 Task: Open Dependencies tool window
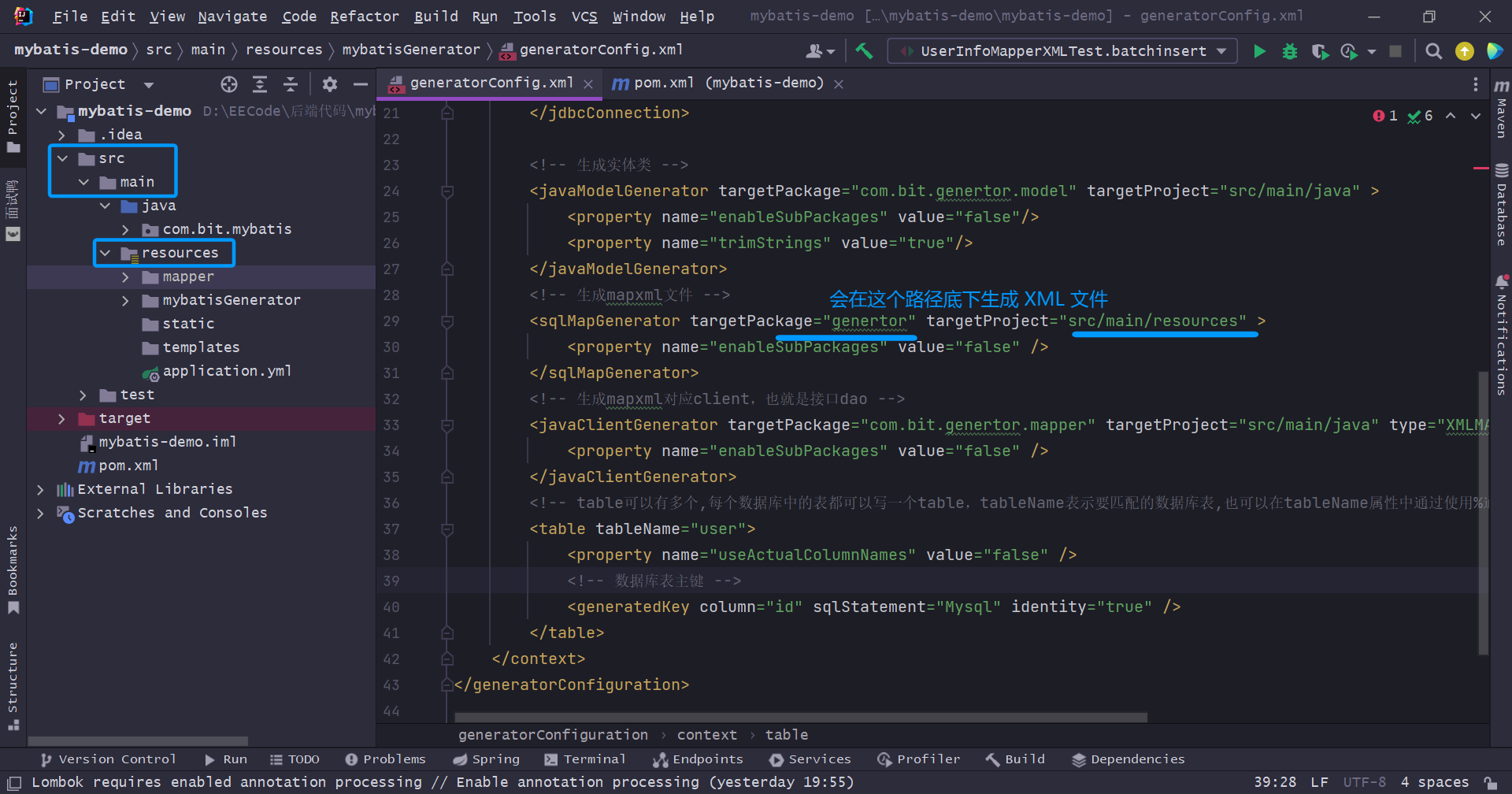1128,759
